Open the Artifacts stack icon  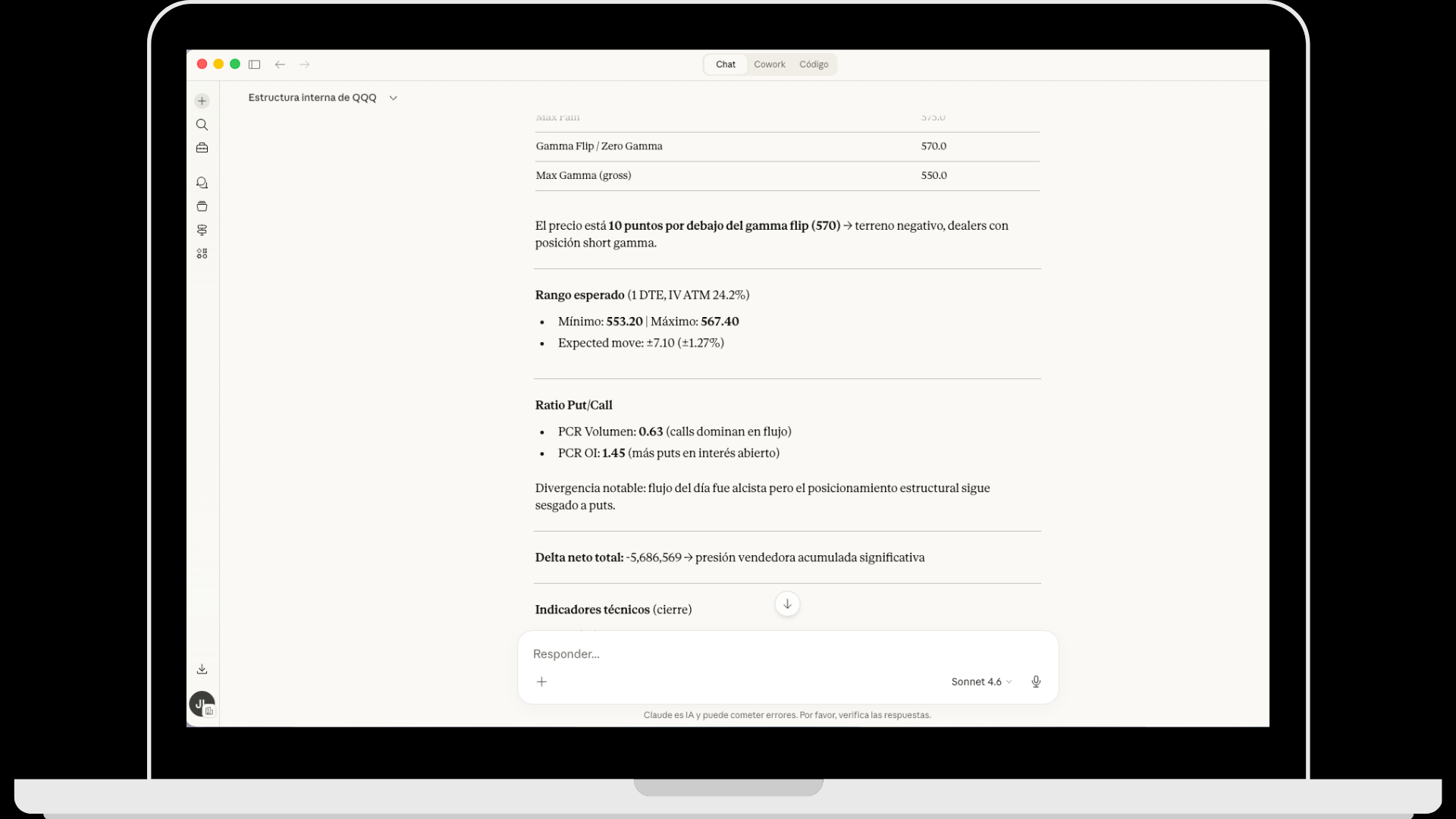202,206
